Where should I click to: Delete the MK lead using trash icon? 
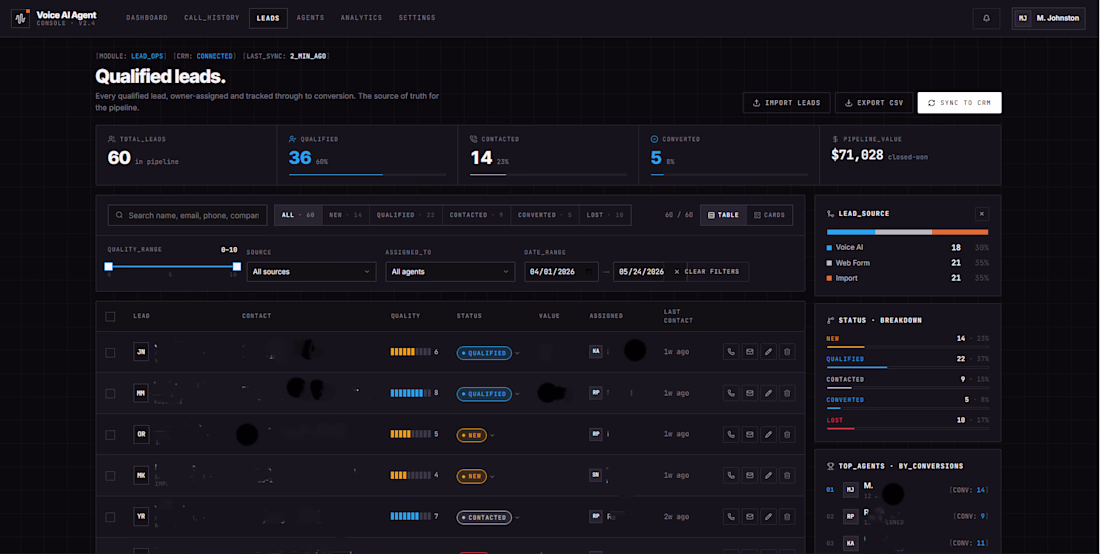786,475
